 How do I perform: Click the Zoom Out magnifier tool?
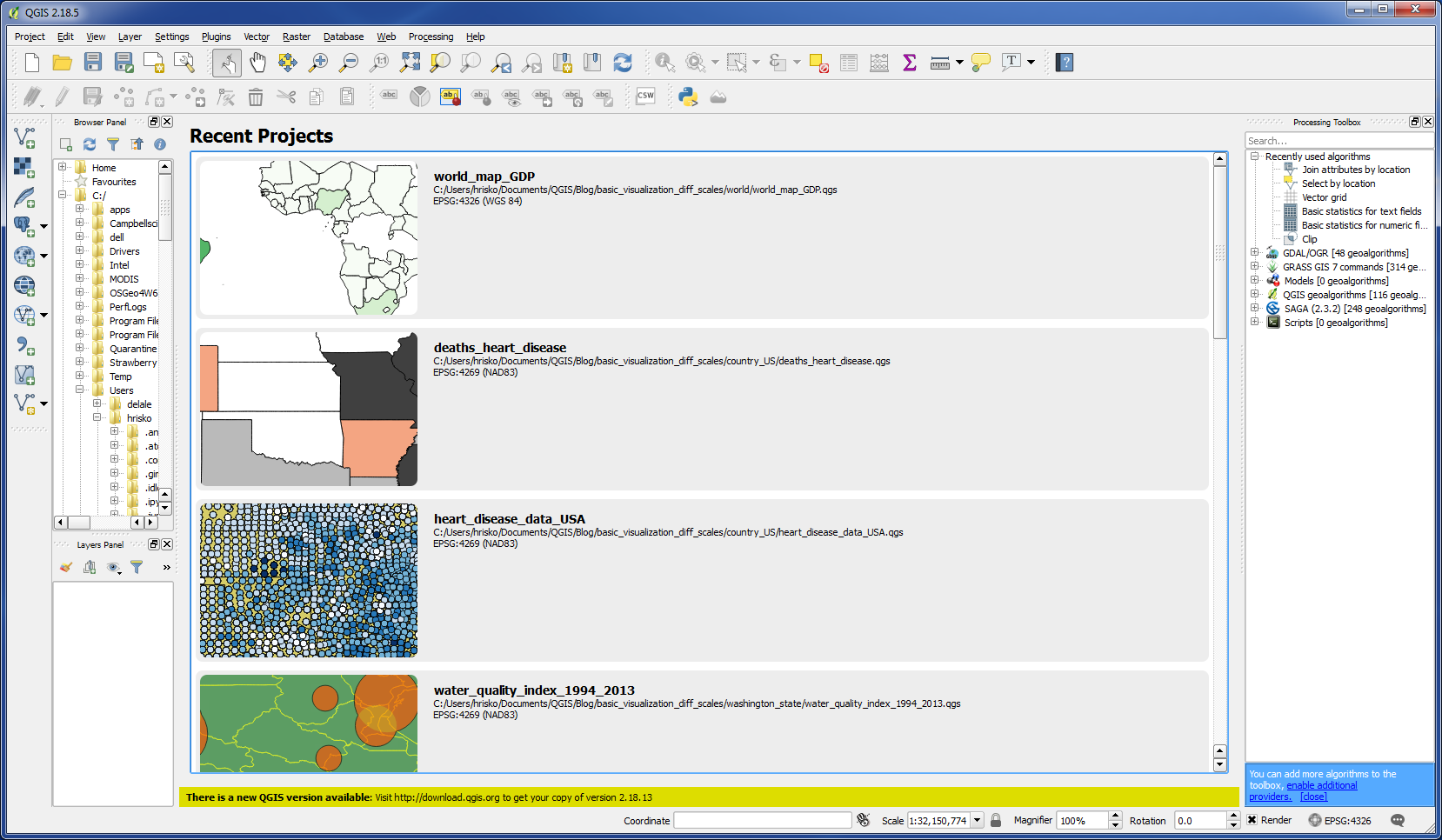coord(349,63)
